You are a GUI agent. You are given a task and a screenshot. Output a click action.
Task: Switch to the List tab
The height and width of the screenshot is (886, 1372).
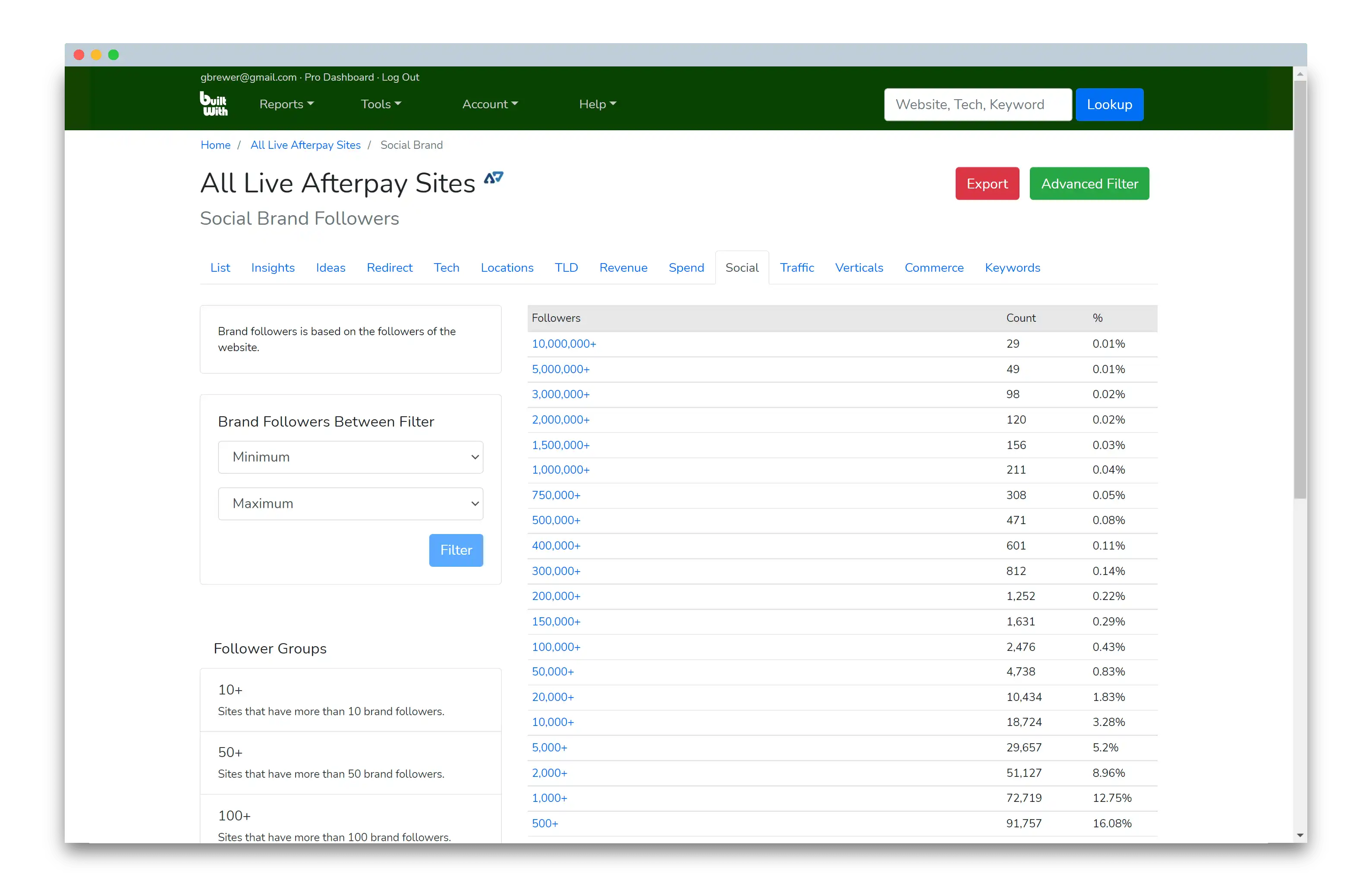point(220,267)
